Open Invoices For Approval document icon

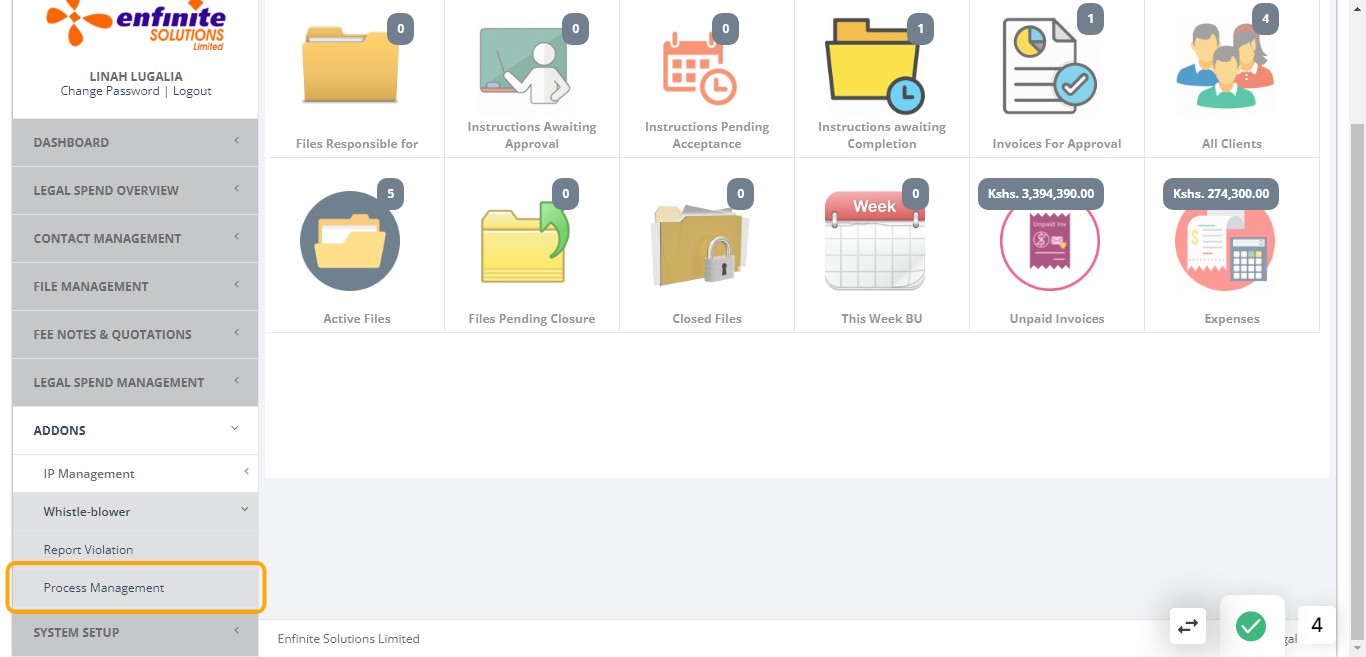pyautogui.click(x=1050, y=68)
